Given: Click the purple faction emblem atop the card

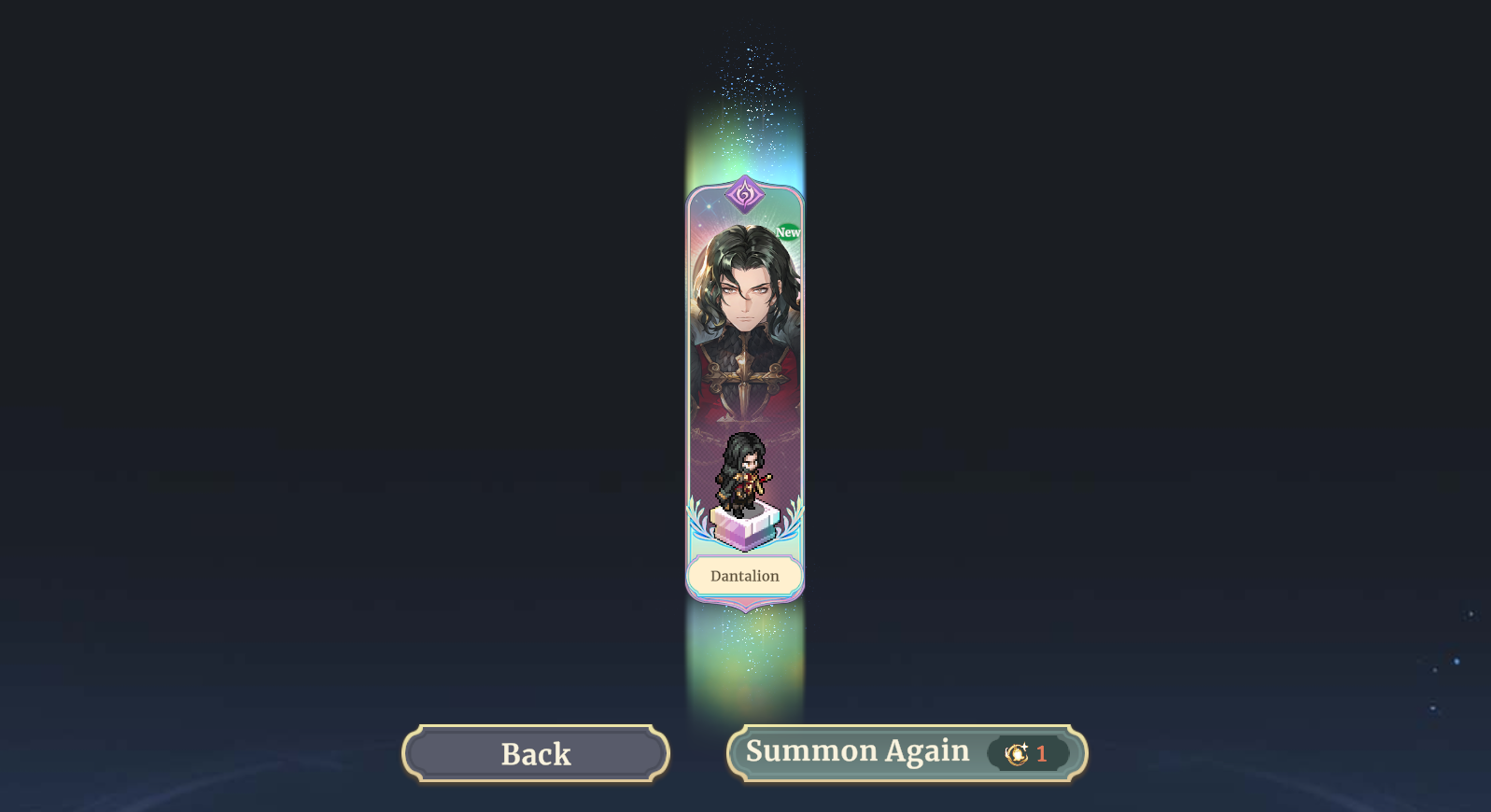Looking at the screenshot, I should coord(744,194).
